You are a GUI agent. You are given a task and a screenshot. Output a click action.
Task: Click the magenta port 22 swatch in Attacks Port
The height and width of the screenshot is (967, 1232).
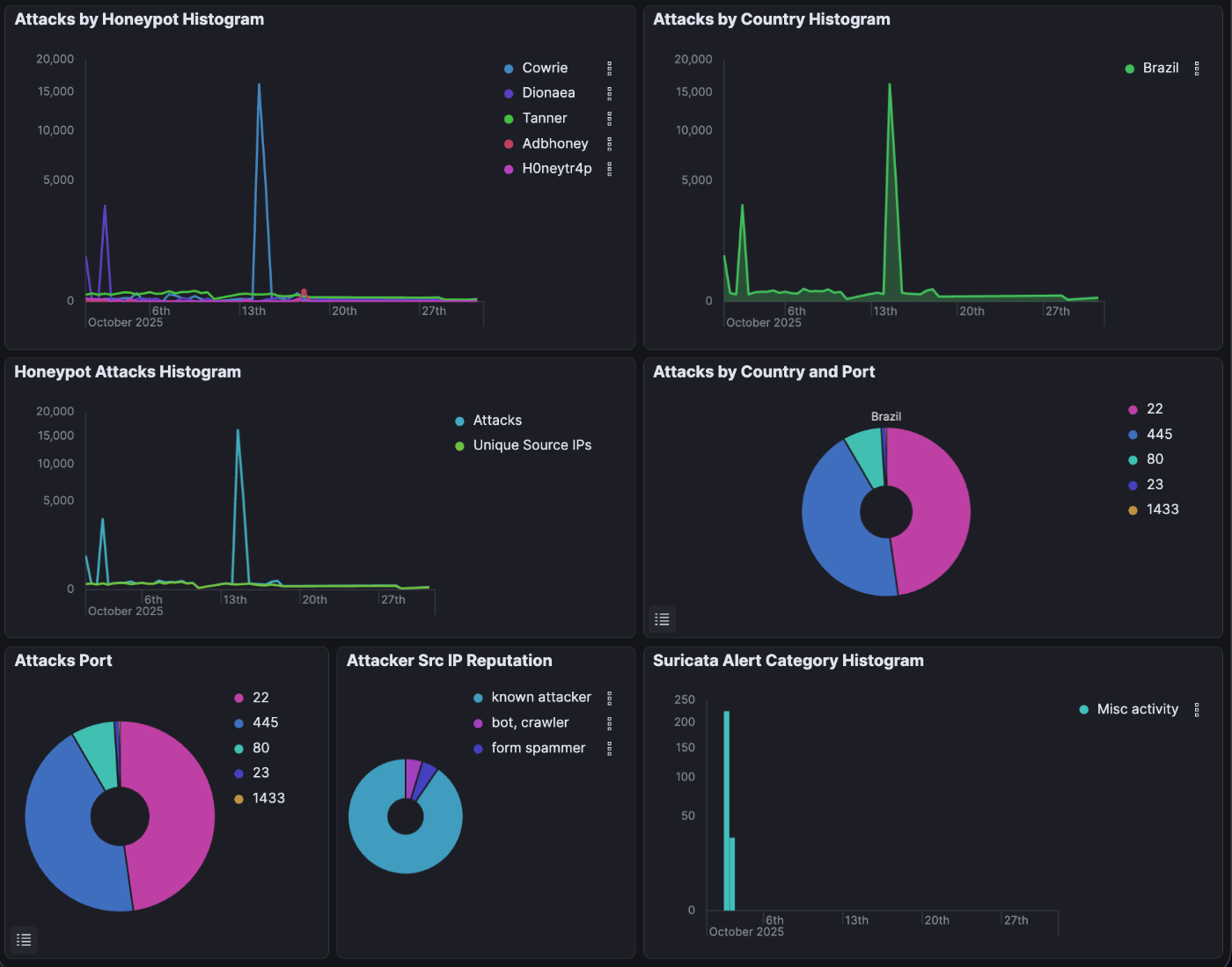click(238, 698)
